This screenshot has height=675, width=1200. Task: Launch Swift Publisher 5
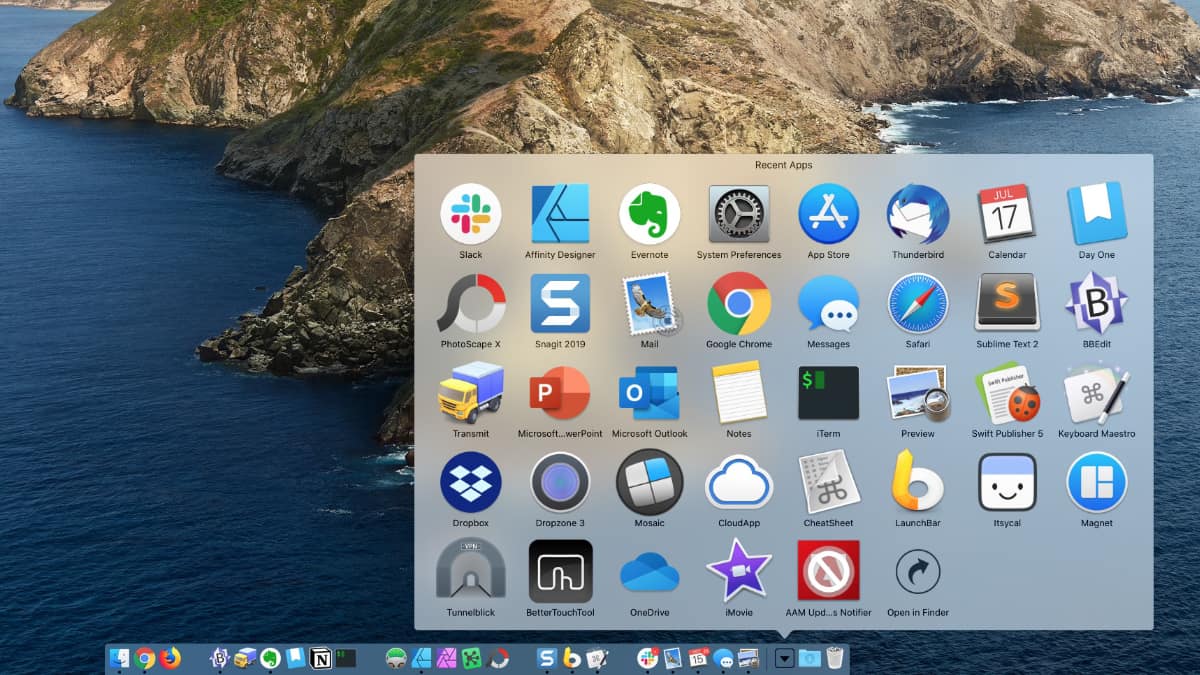(x=1007, y=393)
